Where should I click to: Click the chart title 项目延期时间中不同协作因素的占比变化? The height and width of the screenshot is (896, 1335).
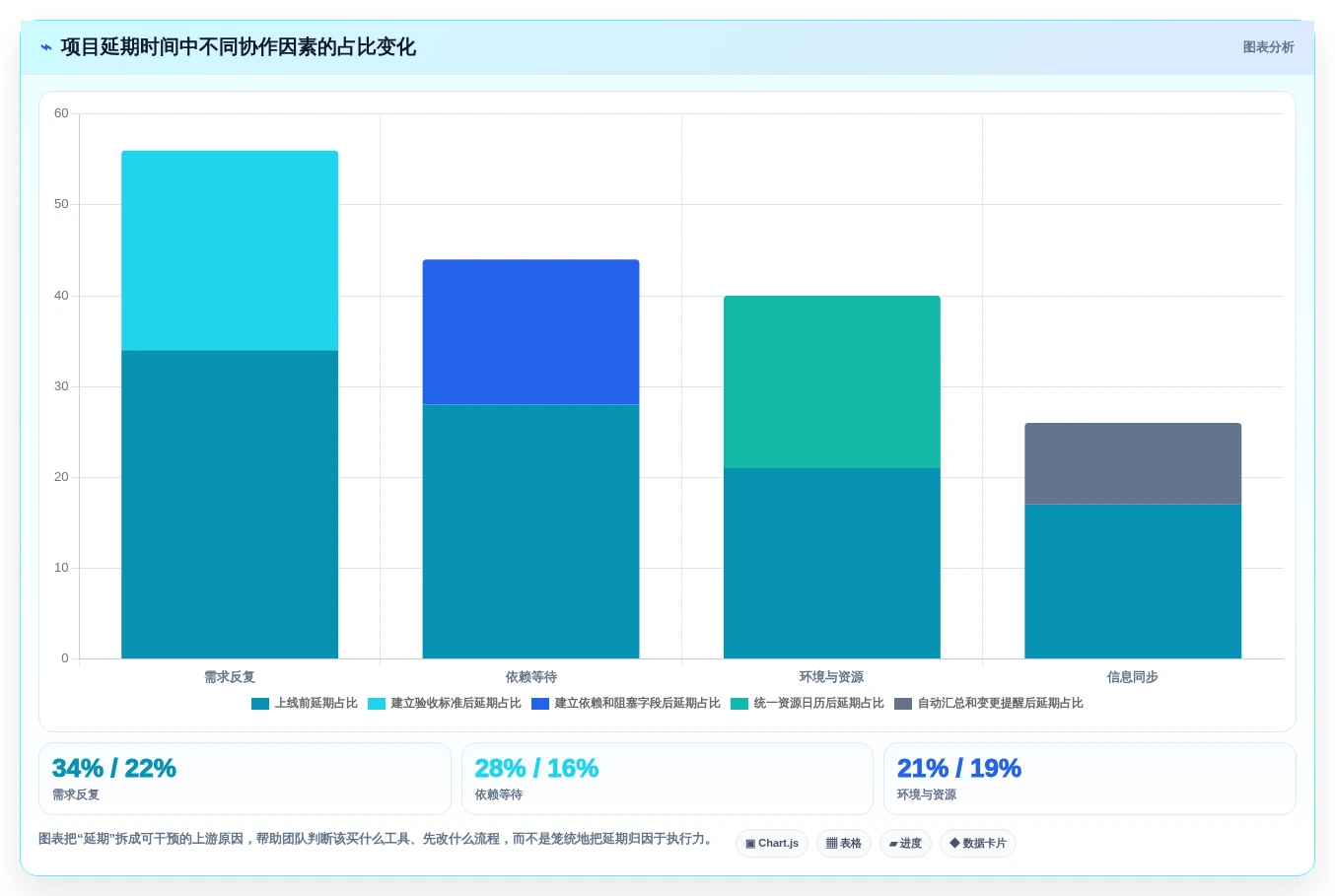pos(239,47)
